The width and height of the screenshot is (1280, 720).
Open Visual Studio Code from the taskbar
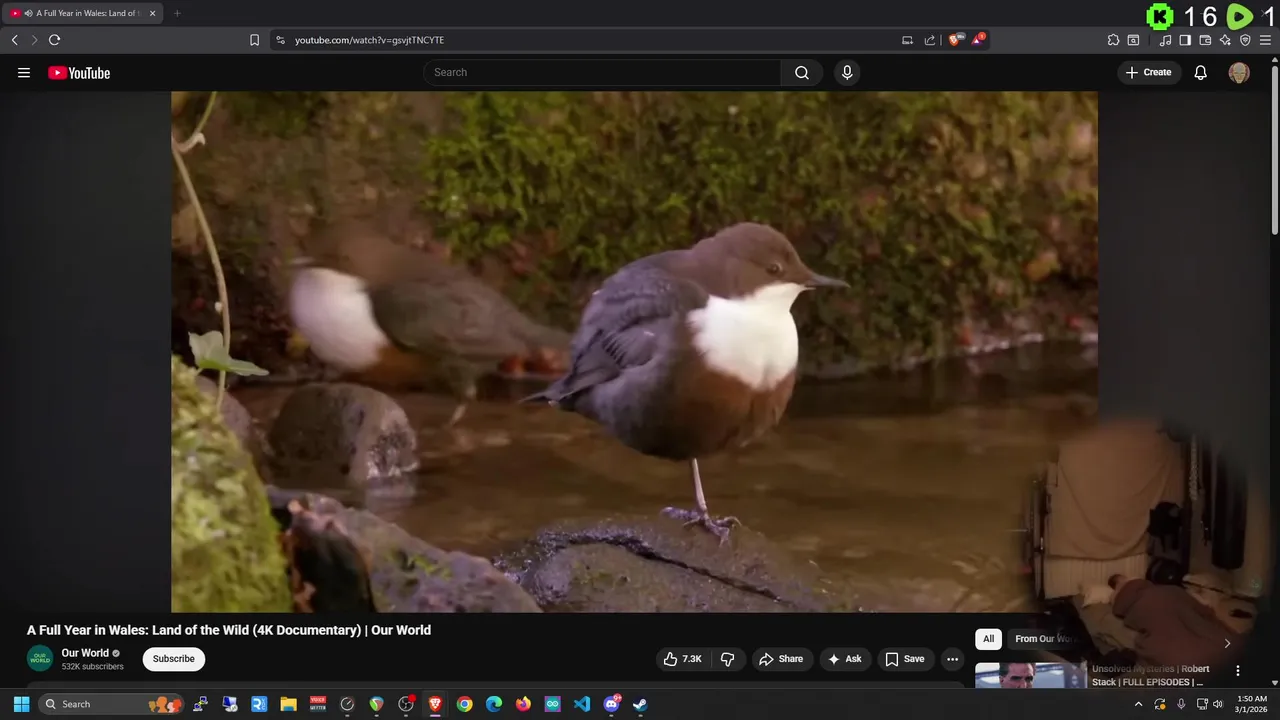click(582, 704)
